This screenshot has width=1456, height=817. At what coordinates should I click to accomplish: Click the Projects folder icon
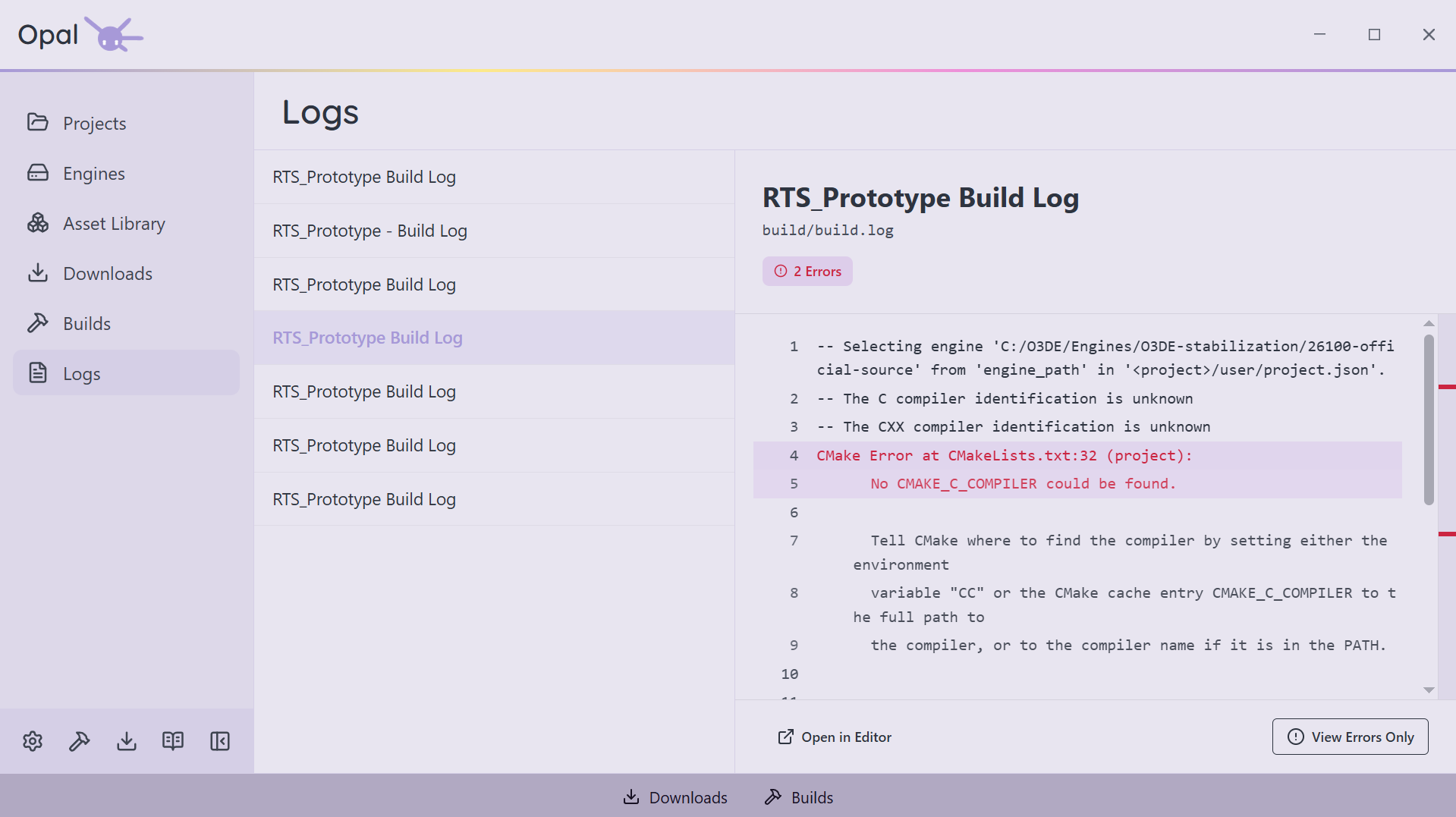coord(38,122)
